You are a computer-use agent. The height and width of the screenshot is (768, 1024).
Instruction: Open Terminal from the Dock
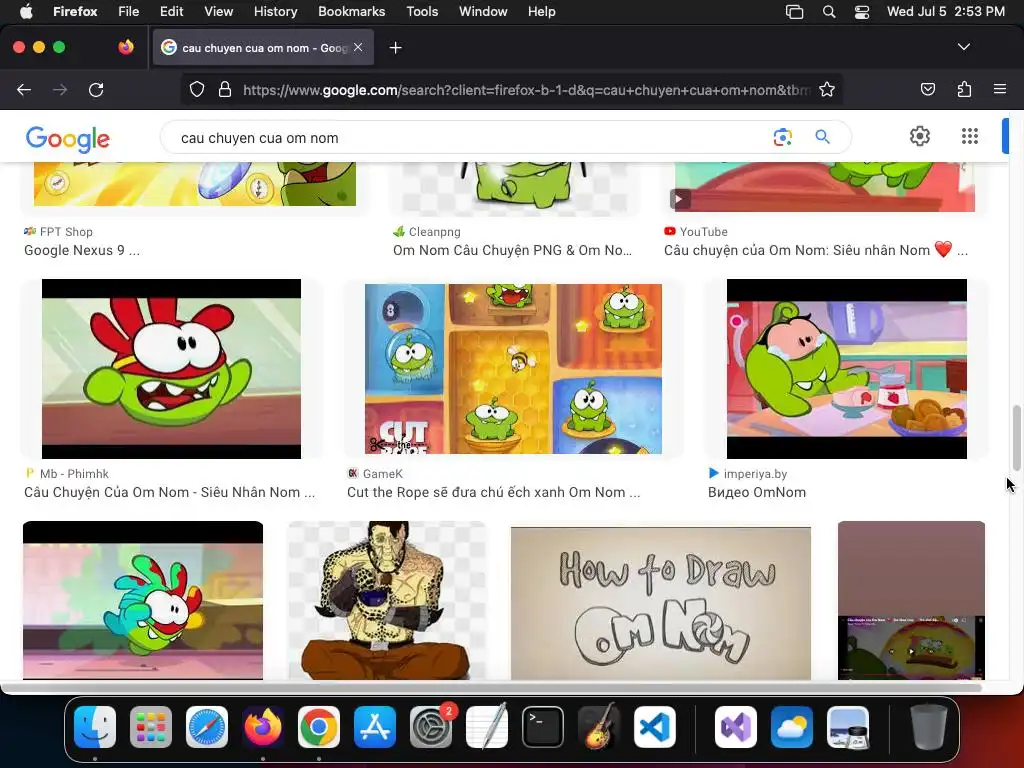(x=543, y=727)
